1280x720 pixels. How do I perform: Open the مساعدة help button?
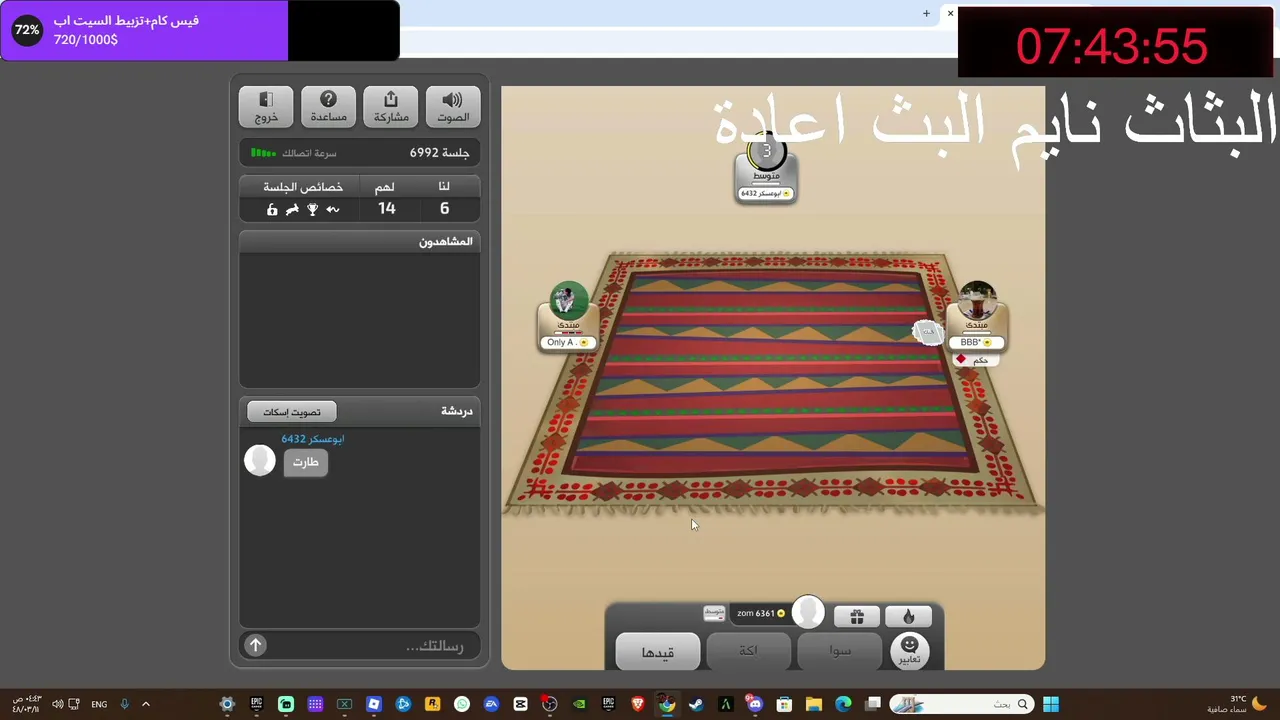click(328, 107)
